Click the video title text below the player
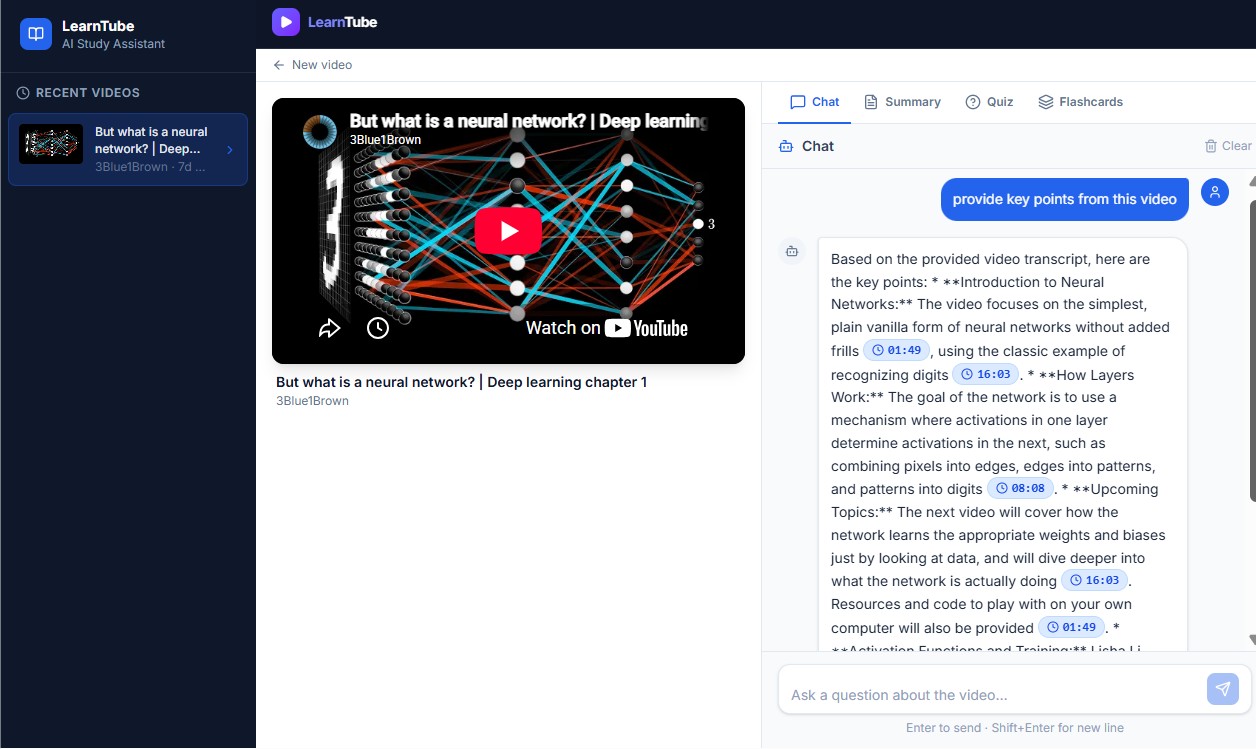Image resolution: width=1256 pixels, height=749 pixels. click(x=461, y=382)
